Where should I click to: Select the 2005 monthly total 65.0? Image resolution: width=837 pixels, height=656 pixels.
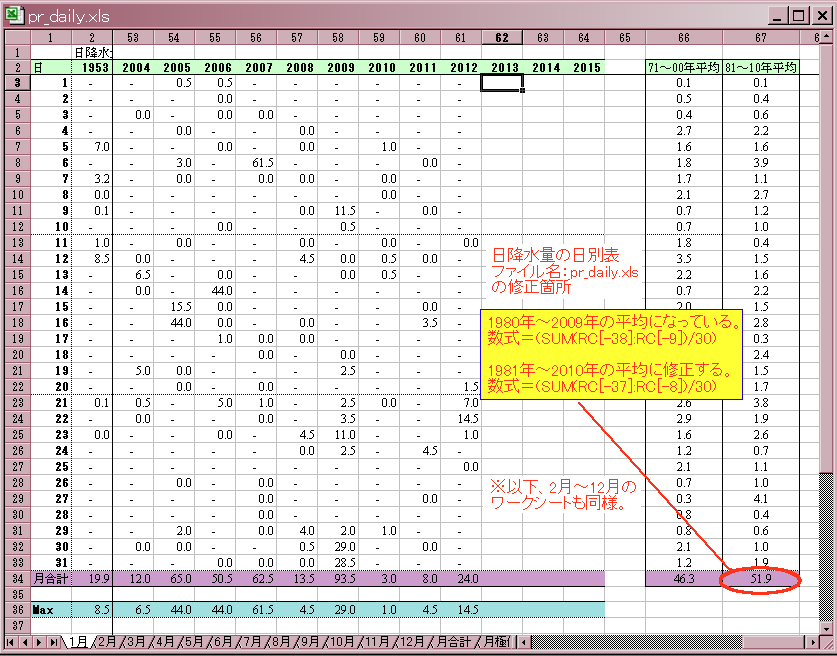point(174,579)
